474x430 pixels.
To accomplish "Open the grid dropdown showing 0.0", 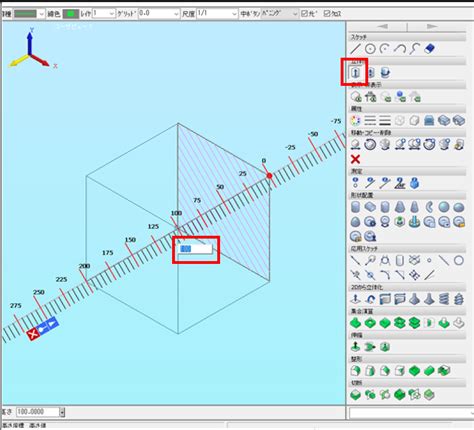I will tap(159, 14).
